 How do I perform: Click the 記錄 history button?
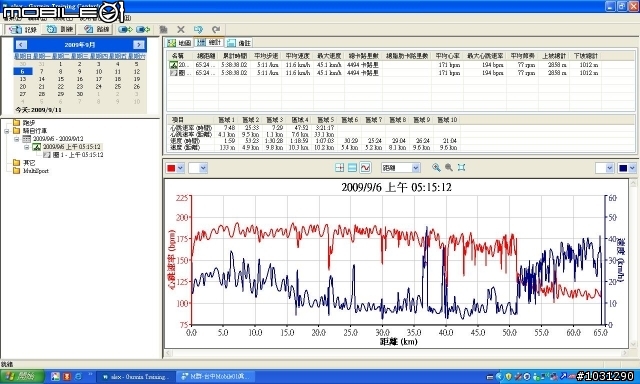tap(23, 29)
